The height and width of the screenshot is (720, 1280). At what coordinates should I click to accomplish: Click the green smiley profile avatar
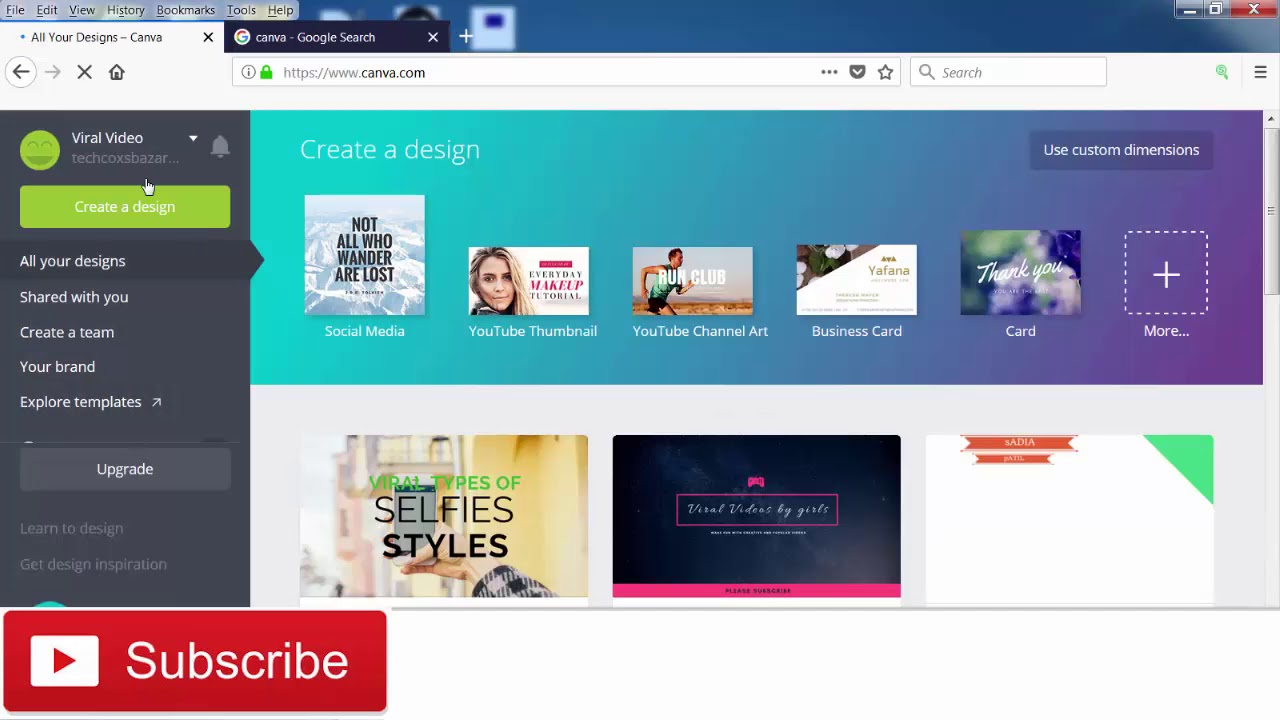coord(40,150)
